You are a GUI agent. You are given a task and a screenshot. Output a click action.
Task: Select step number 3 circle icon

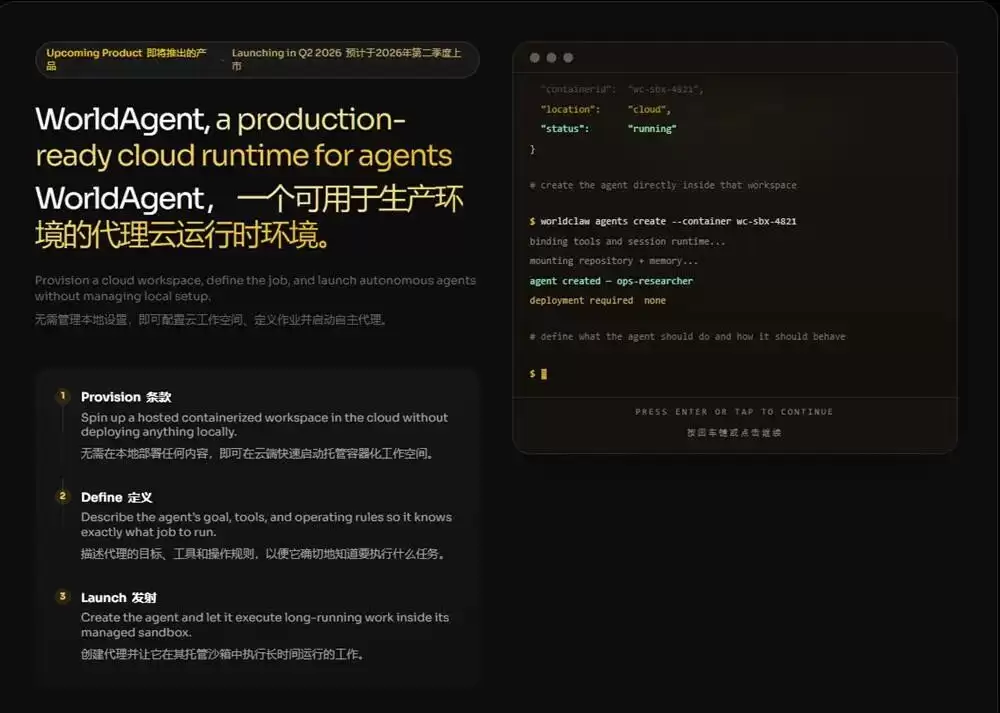[62, 596]
